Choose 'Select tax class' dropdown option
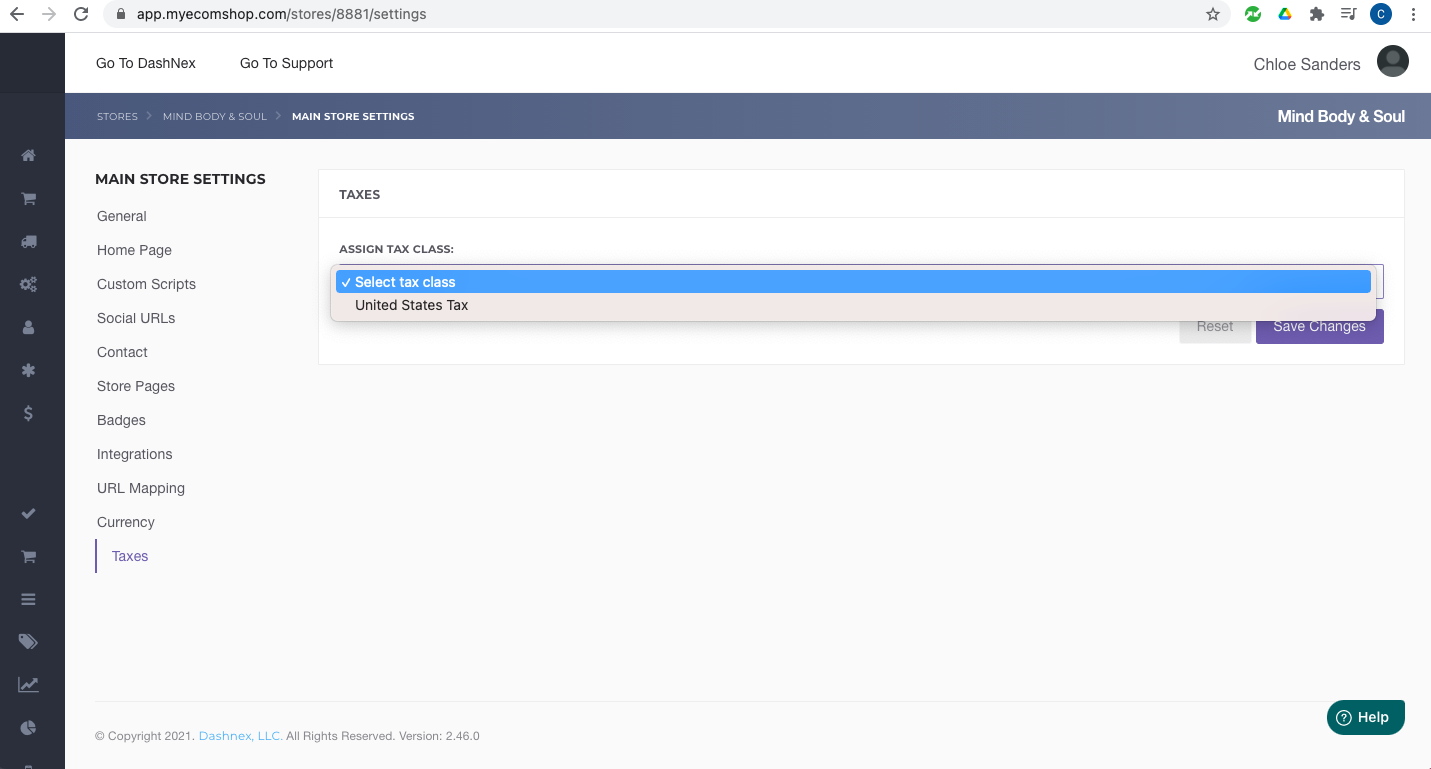The image size is (1431, 769). click(853, 282)
